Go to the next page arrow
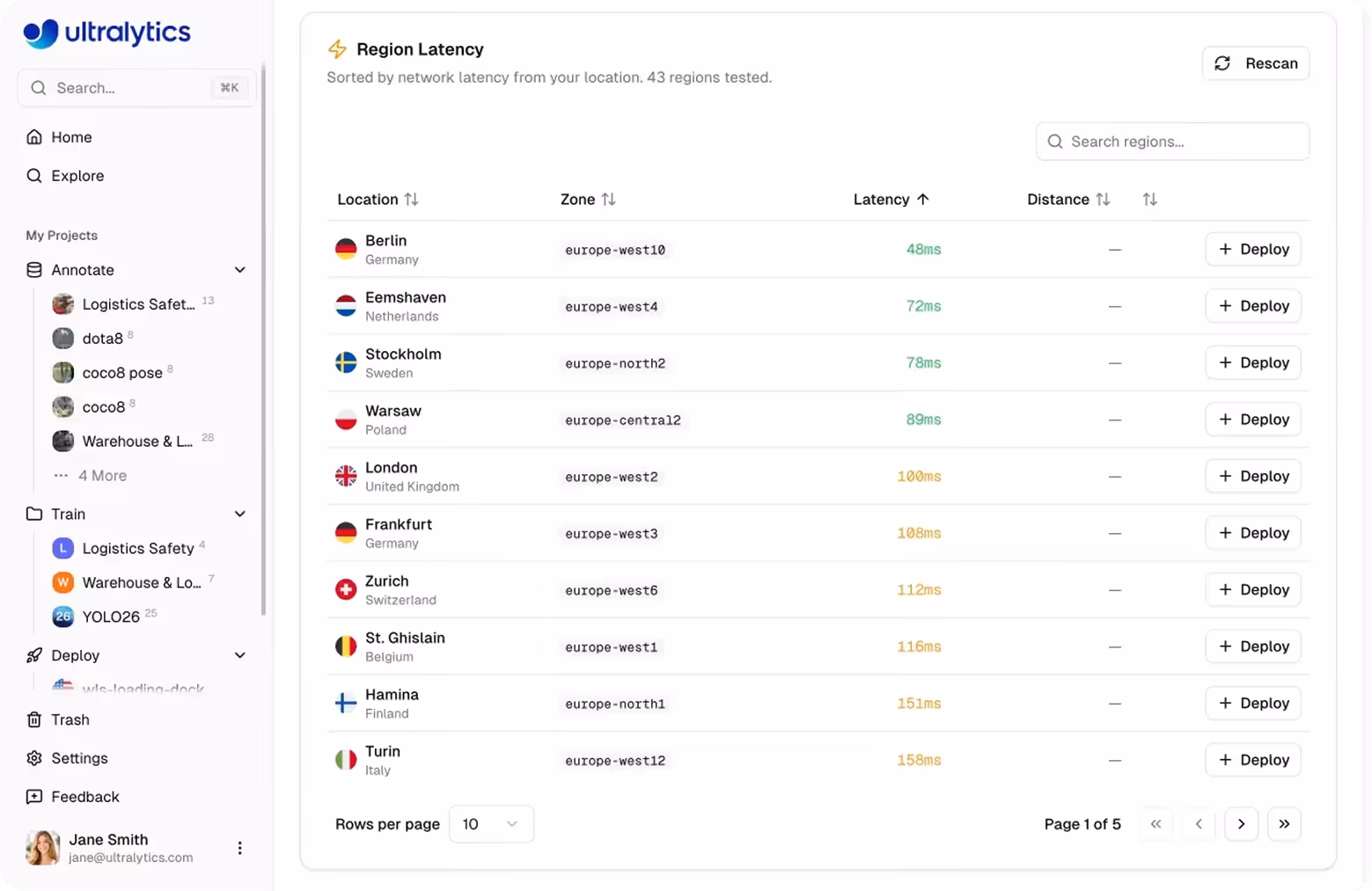This screenshot has width=1372, height=891. click(x=1241, y=824)
